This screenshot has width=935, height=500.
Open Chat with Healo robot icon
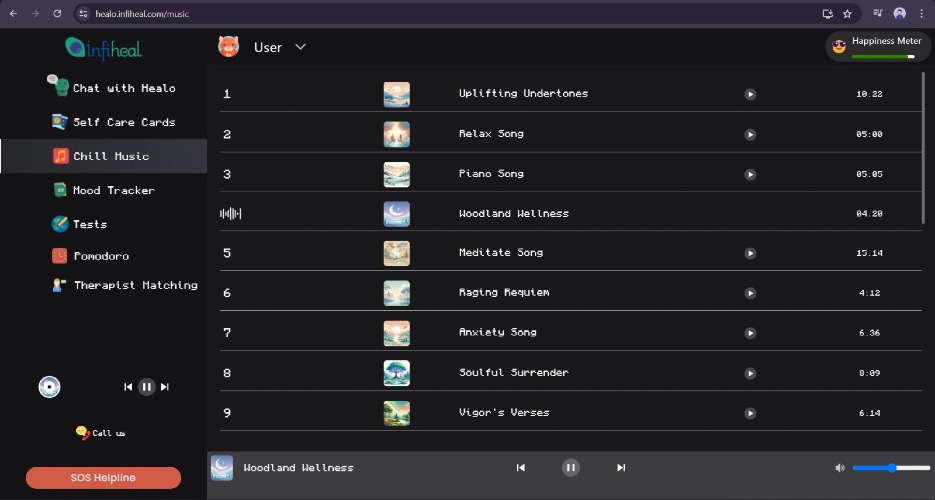click(x=58, y=85)
